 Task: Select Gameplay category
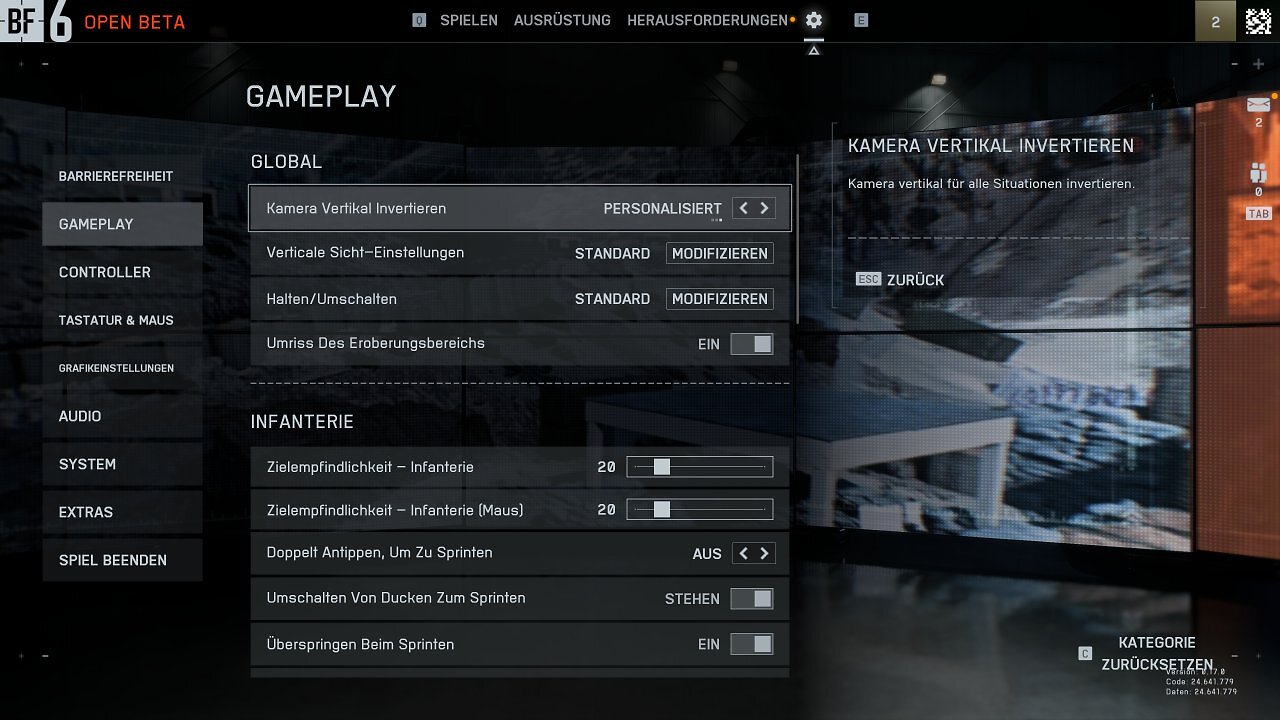(x=122, y=224)
